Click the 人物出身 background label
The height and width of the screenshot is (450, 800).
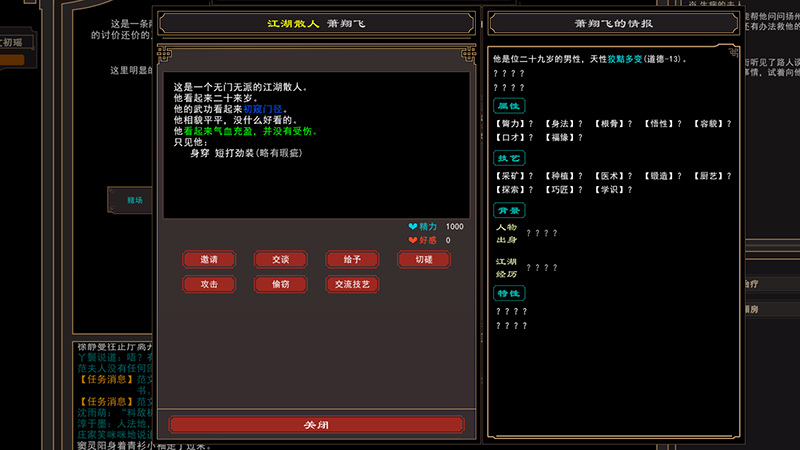(506, 234)
